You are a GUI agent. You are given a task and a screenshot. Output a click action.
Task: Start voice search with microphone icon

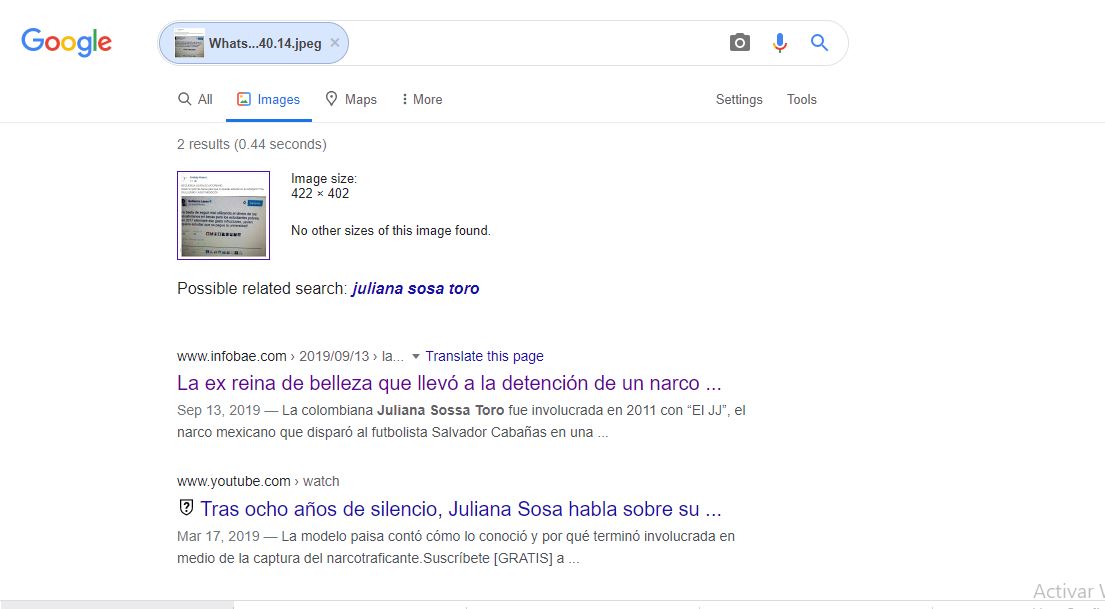pyautogui.click(x=780, y=43)
